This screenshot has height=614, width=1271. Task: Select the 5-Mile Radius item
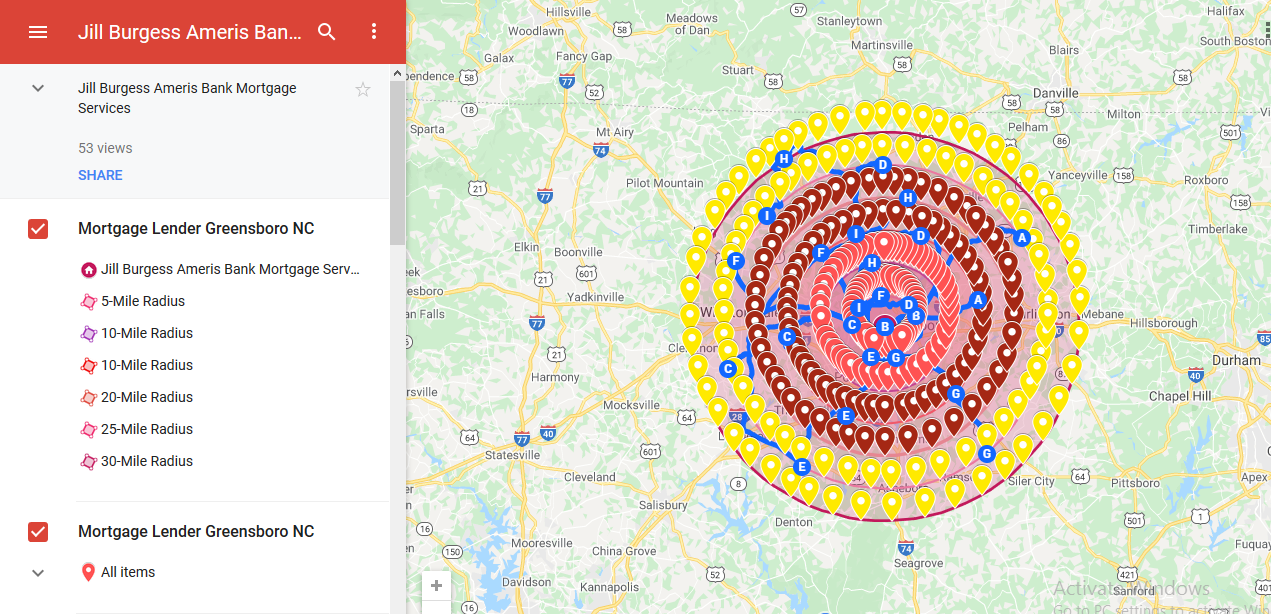[143, 301]
